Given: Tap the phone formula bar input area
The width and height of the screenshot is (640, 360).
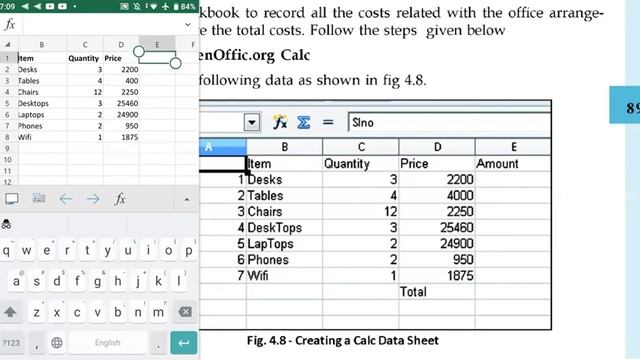Looking at the screenshot, I should (102, 25).
